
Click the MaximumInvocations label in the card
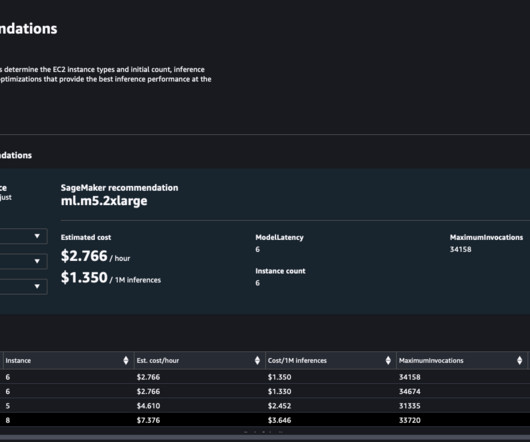[x=486, y=237]
